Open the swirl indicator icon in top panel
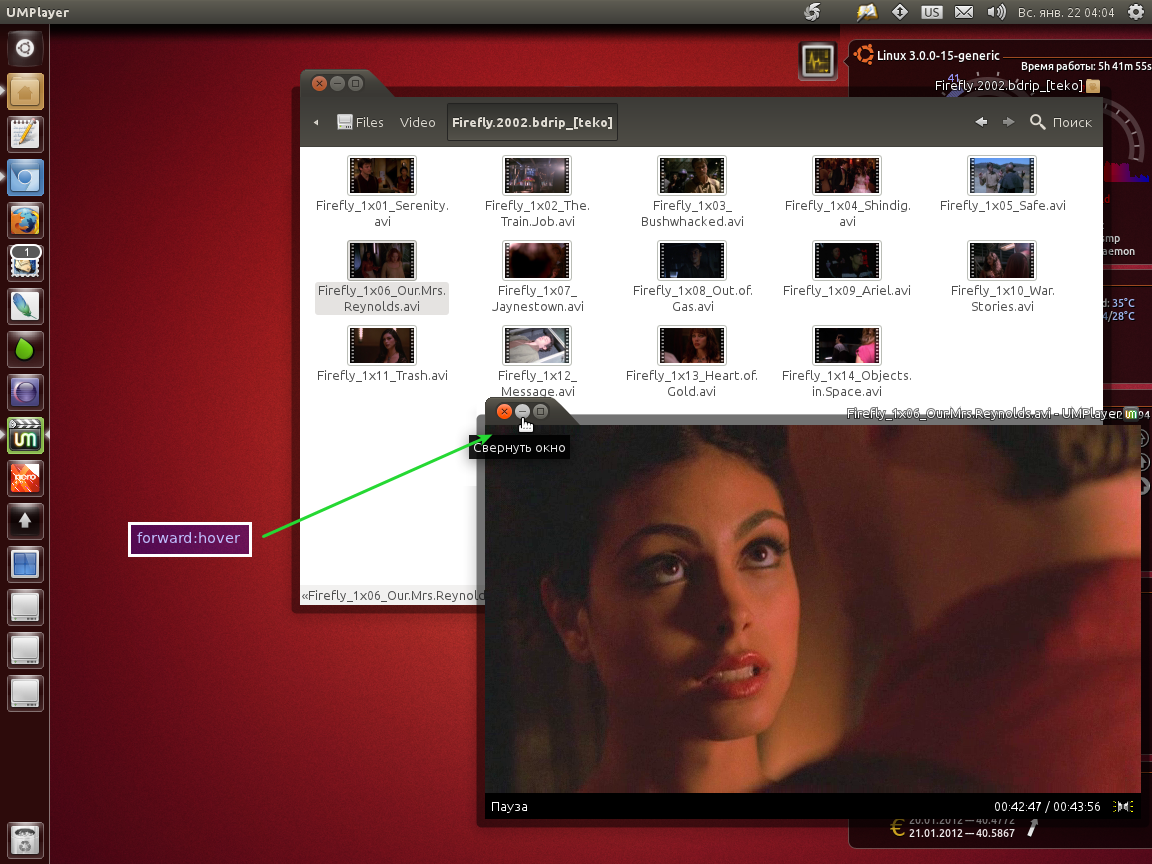This screenshot has width=1152, height=864. pos(812,12)
